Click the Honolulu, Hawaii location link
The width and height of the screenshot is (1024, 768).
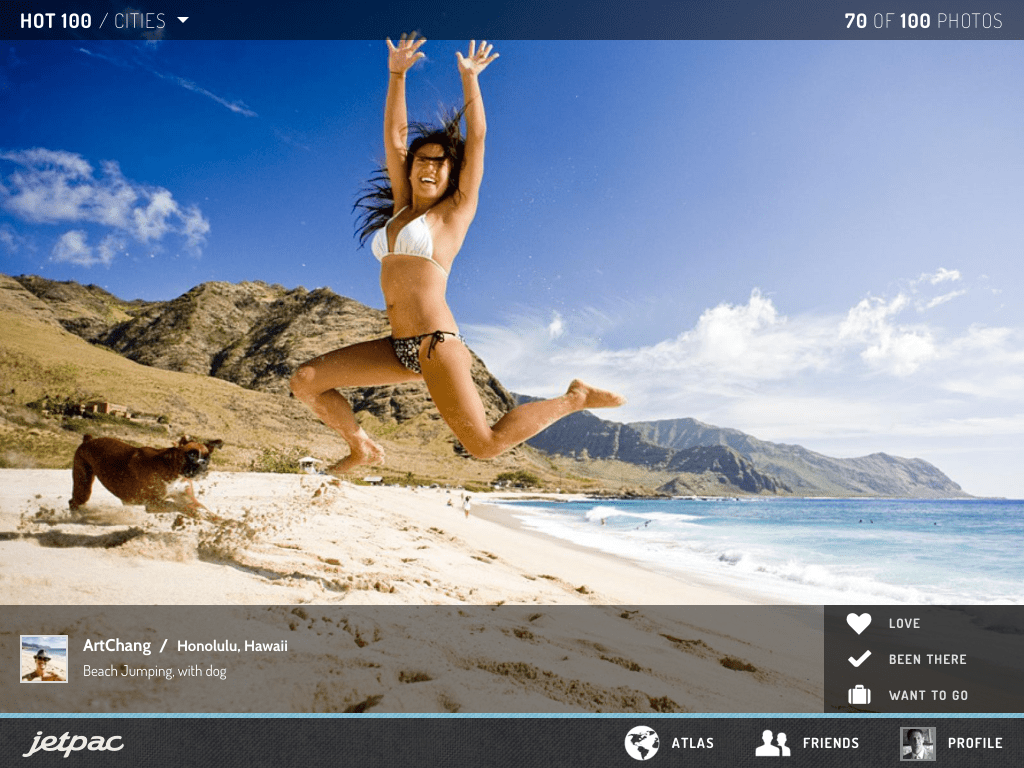pos(232,646)
